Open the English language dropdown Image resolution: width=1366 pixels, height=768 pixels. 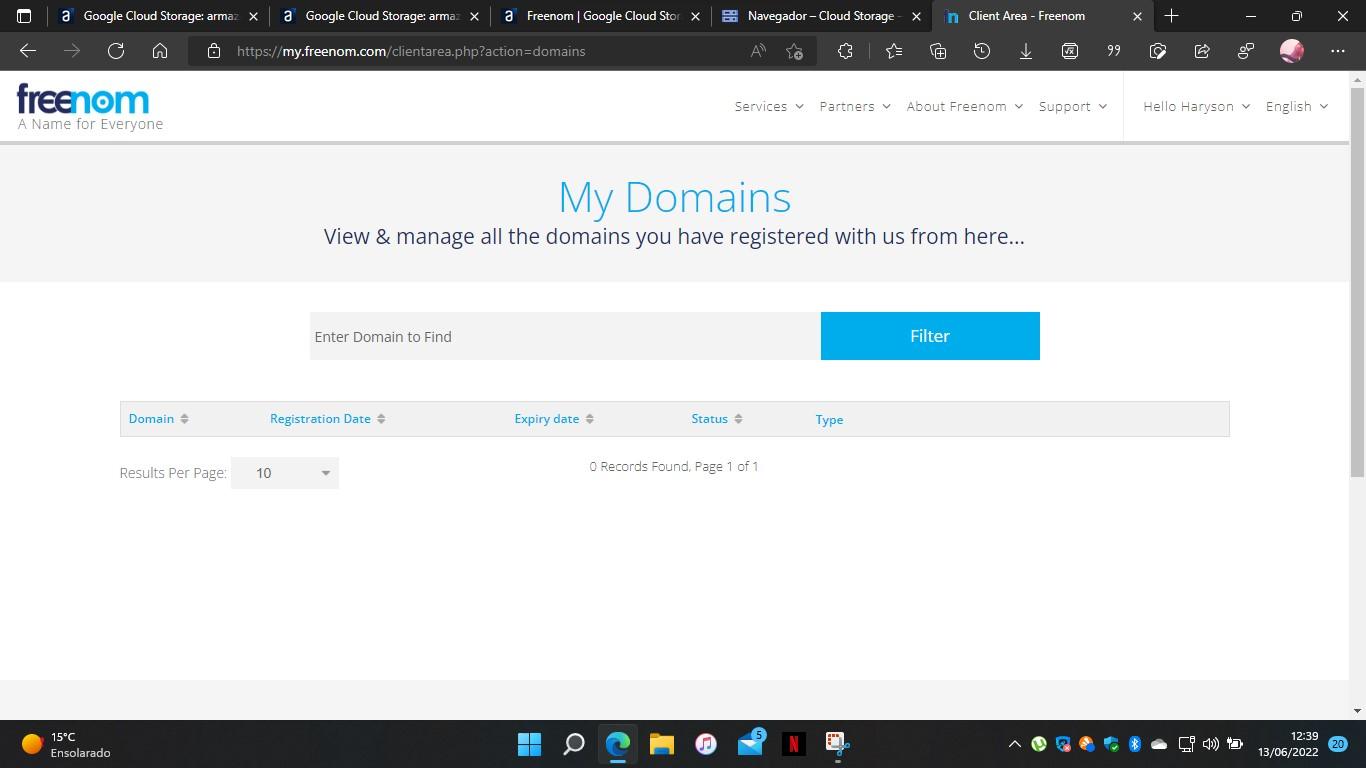pyautogui.click(x=1297, y=106)
